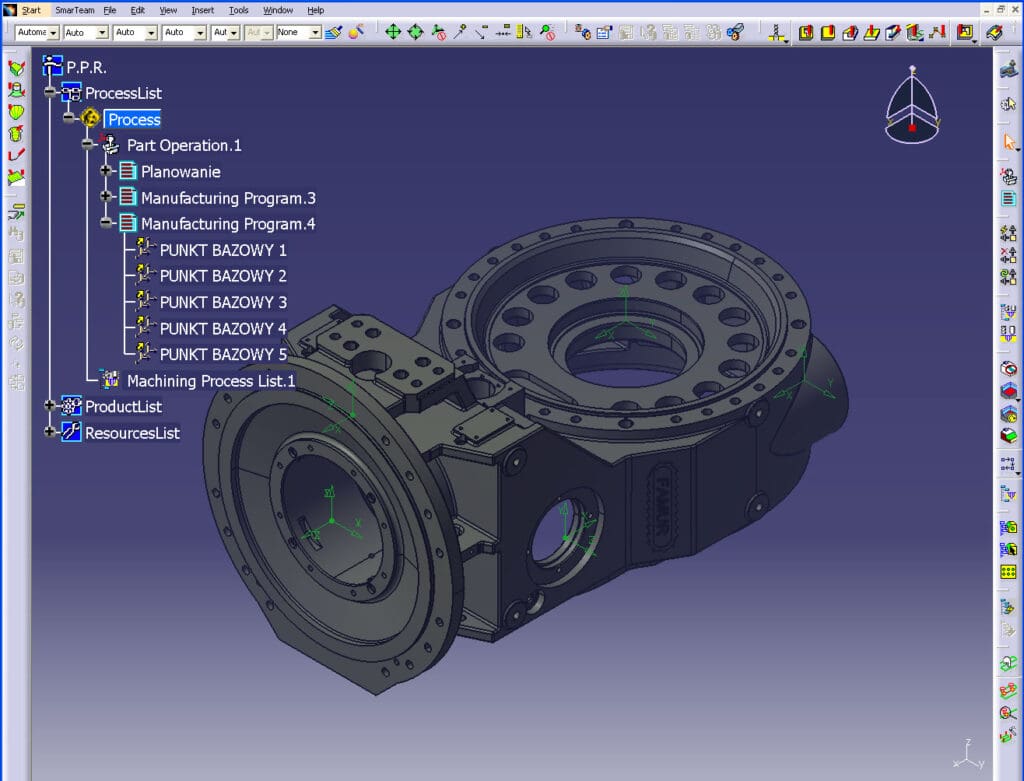Click the Painter brush icon in the graphic properties toolbar
Viewport: 1024px width, 781px height.
click(334, 32)
